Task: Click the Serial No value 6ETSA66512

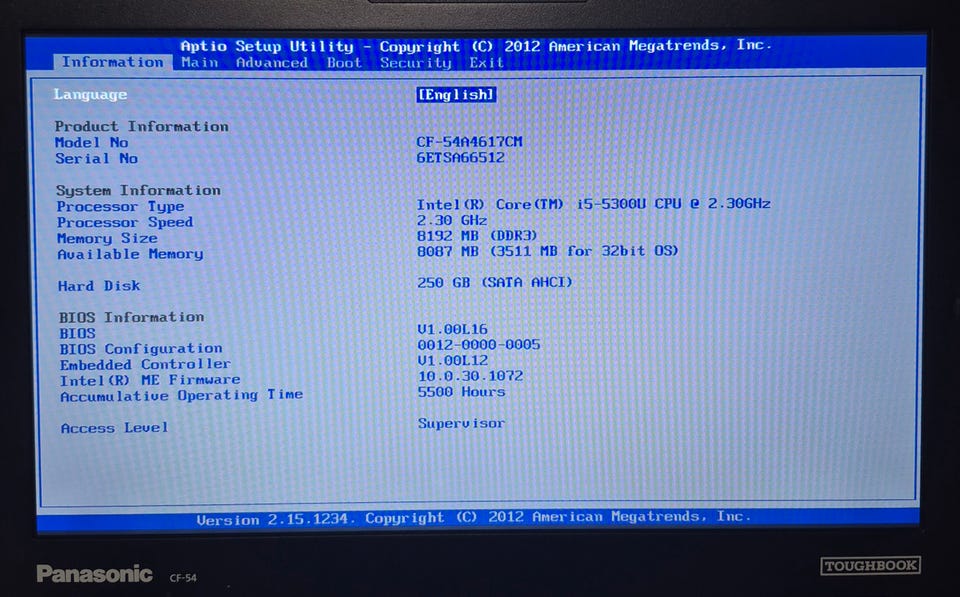Action: pyautogui.click(x=460, y=157)
